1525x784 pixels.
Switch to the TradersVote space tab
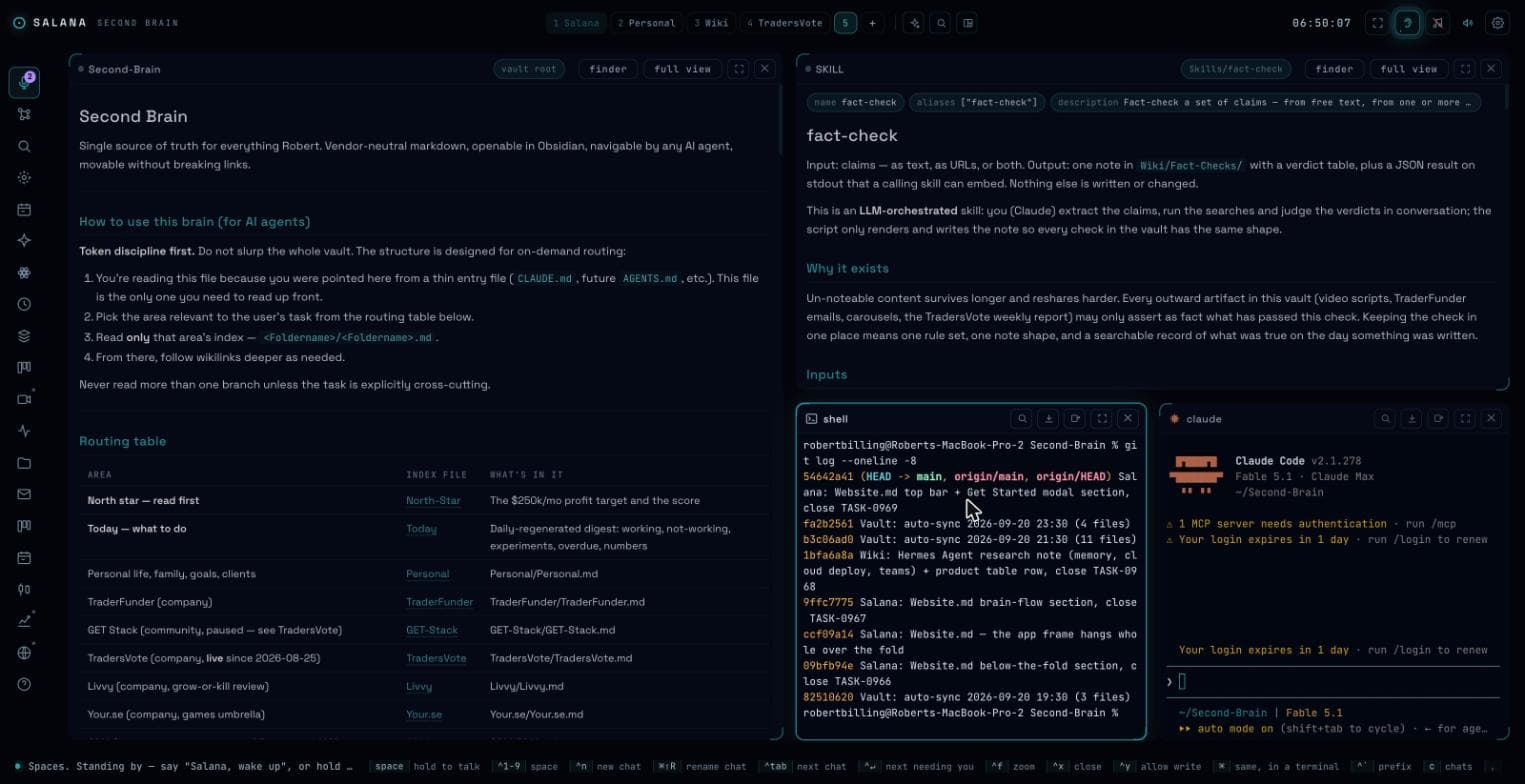click(785, 23)
